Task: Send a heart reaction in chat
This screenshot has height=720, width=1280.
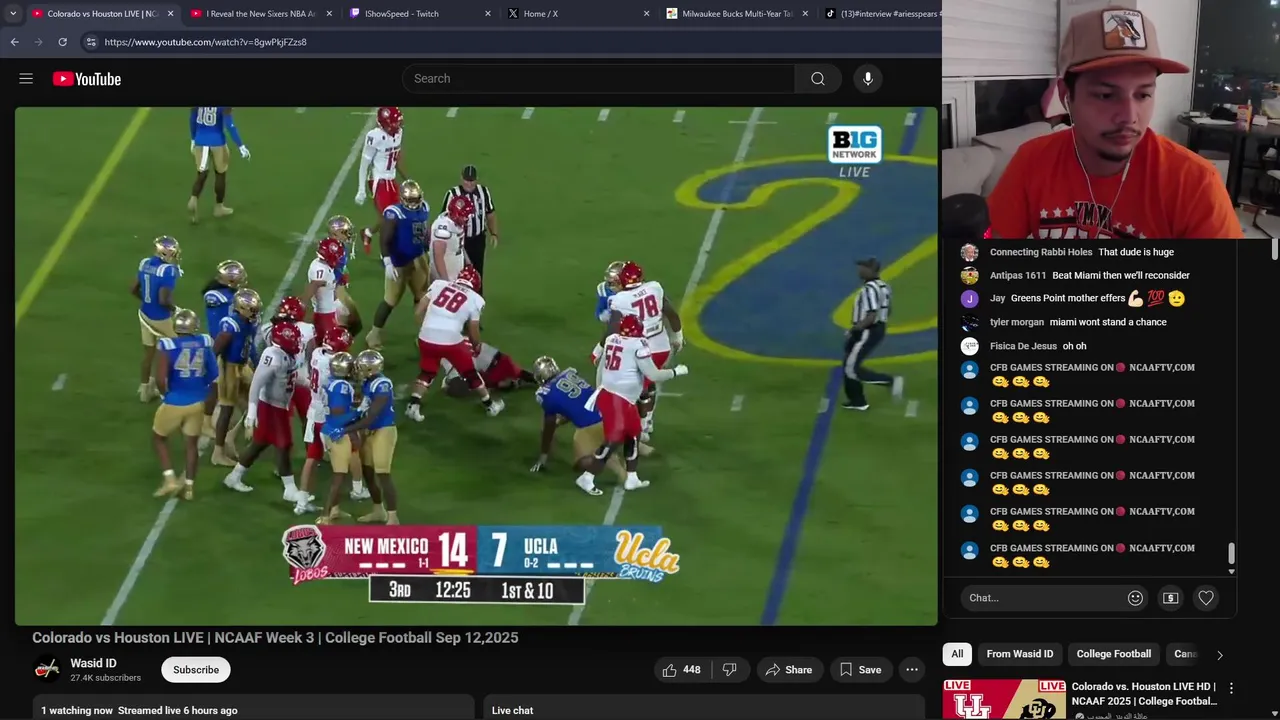Action: [1206, 598]
